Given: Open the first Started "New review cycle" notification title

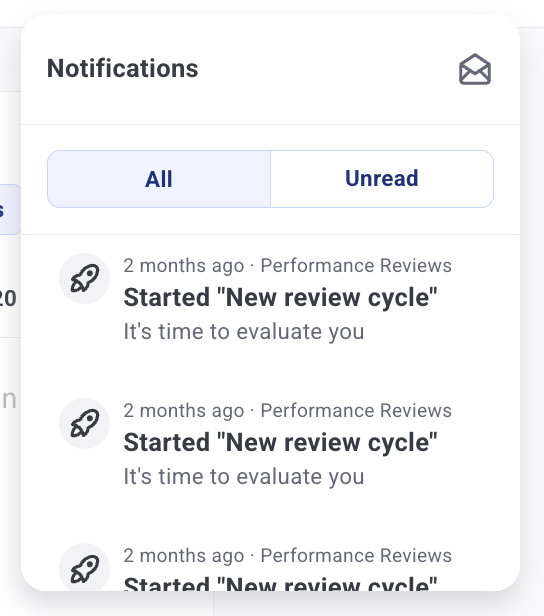Looking at the screenshot, I should point(280,297).
